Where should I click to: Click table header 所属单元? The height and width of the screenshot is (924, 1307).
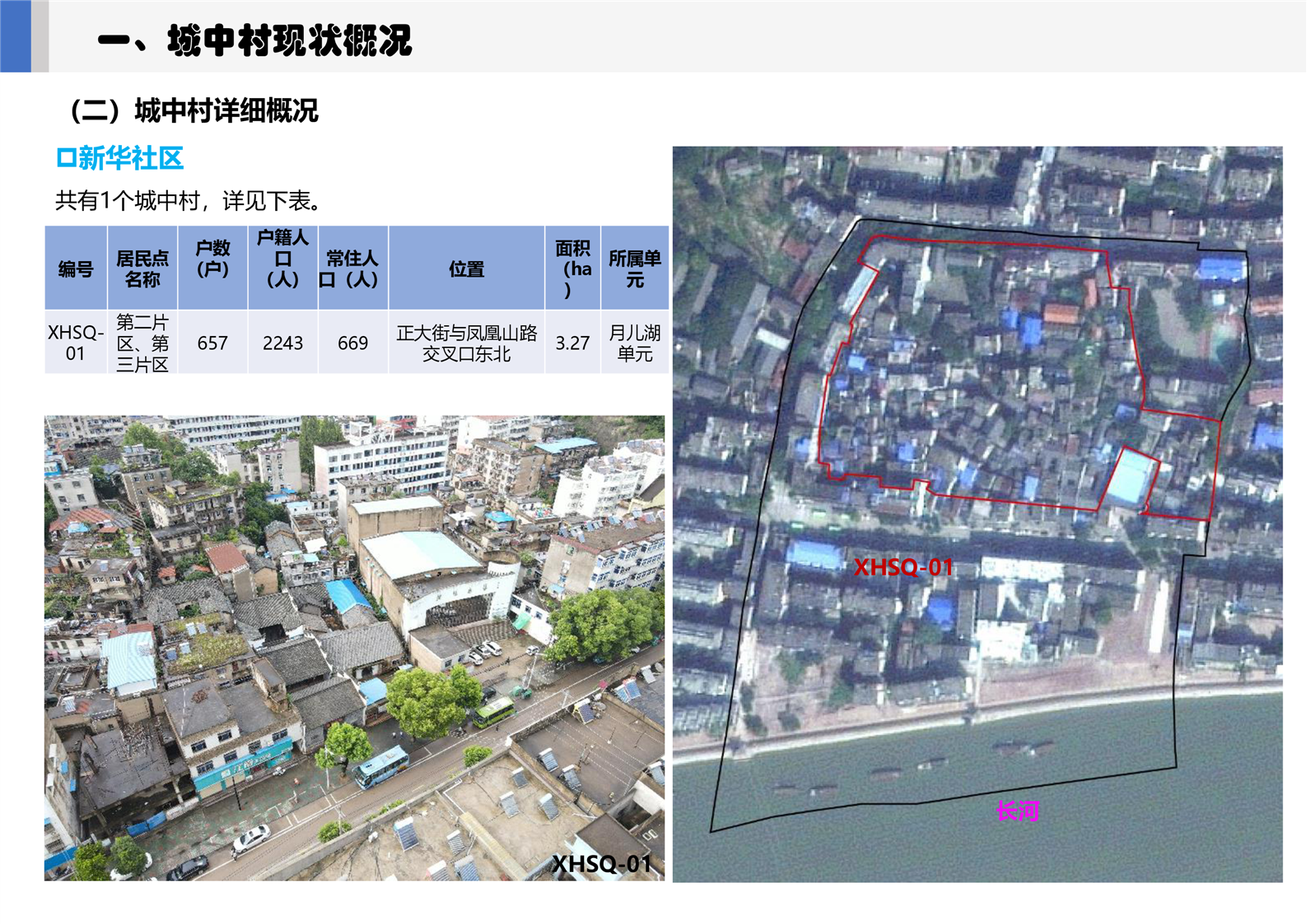(635, 268)
